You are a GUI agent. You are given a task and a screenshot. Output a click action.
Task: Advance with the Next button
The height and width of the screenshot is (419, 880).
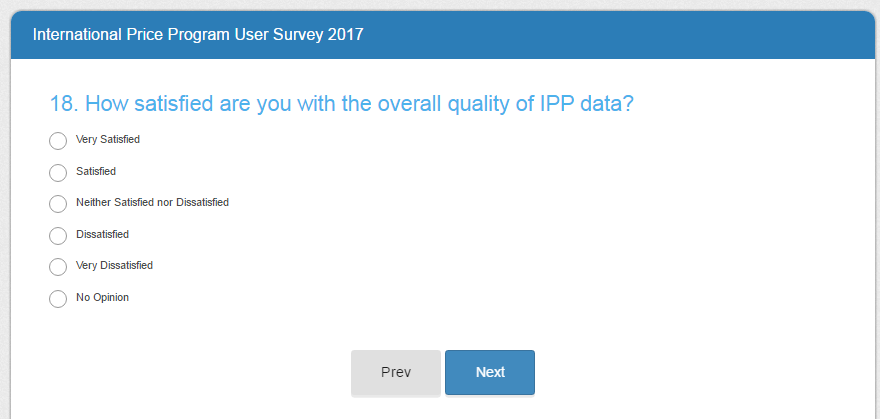490,372
